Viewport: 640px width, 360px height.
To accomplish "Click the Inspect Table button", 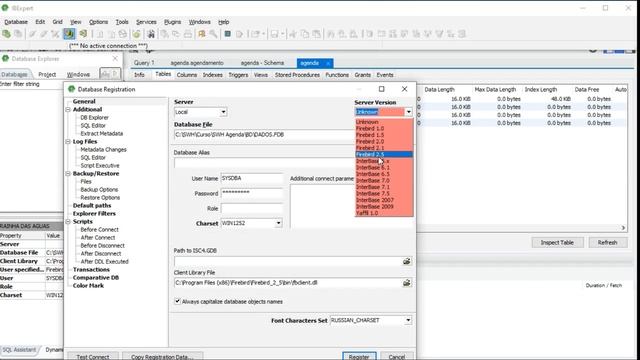I will pyautogui.click(x=557, y=242).
